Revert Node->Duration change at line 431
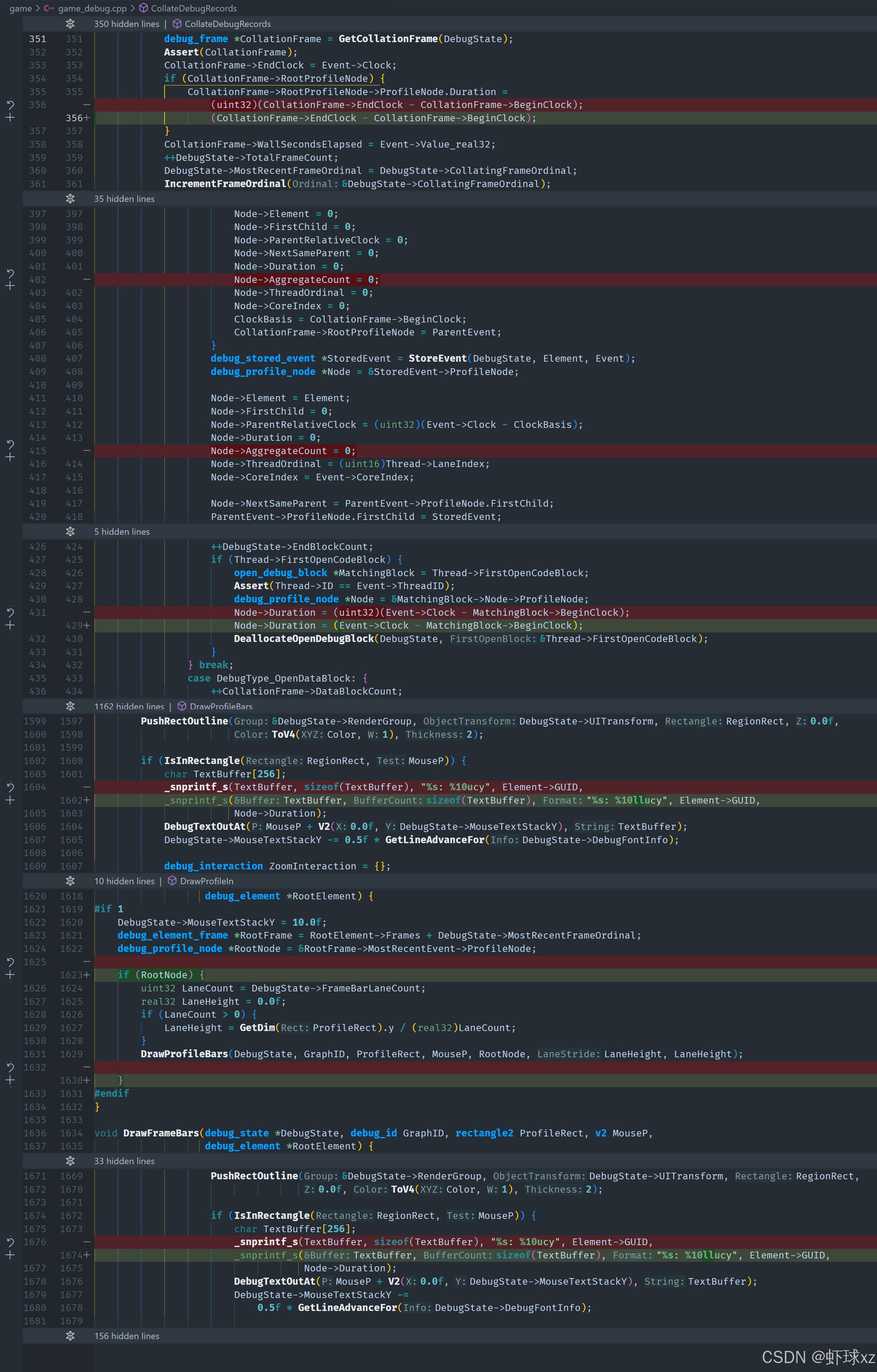 click(10, 612)
